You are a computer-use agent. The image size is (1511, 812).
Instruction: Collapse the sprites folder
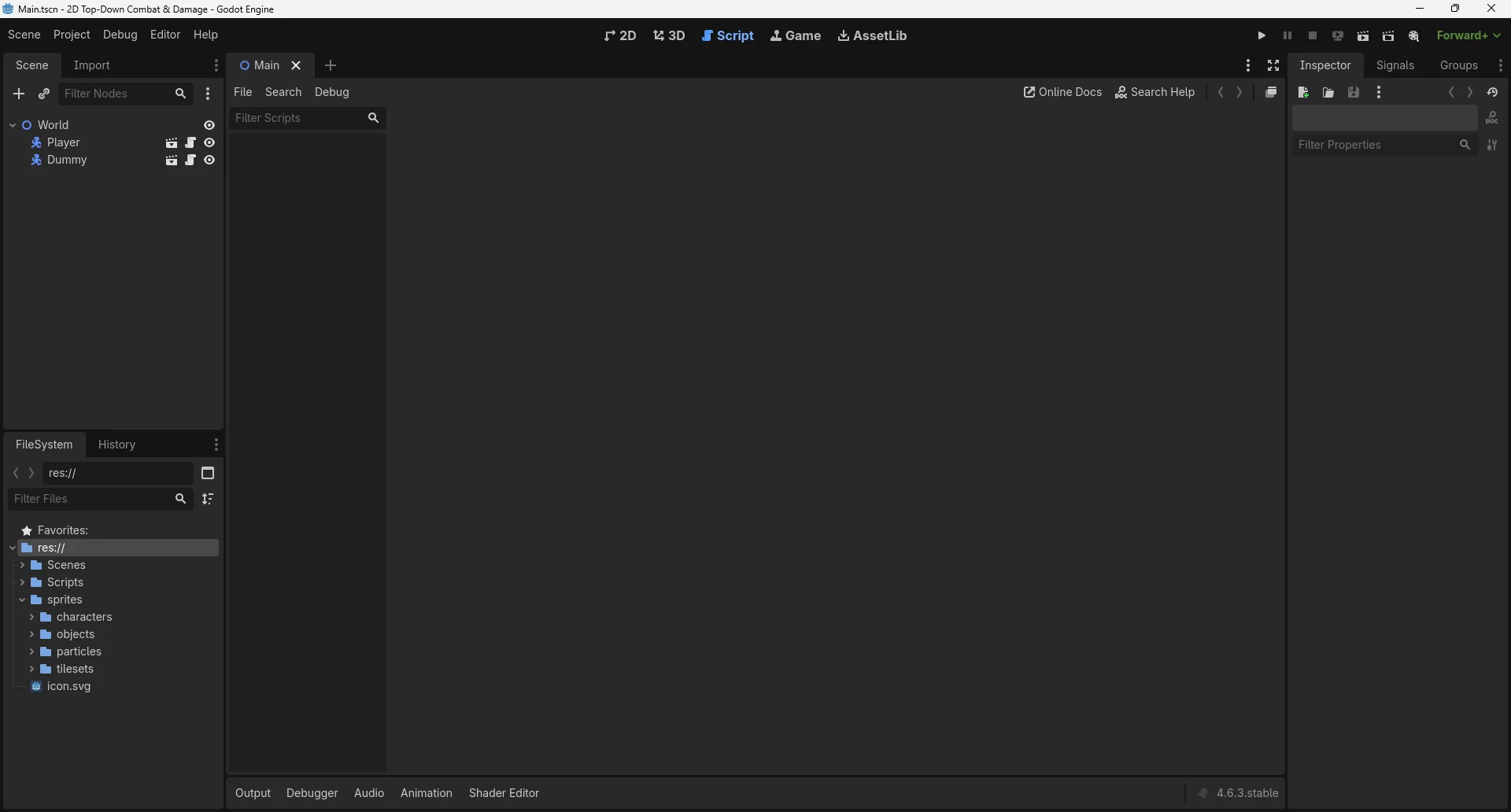click(x=22, y=600)
